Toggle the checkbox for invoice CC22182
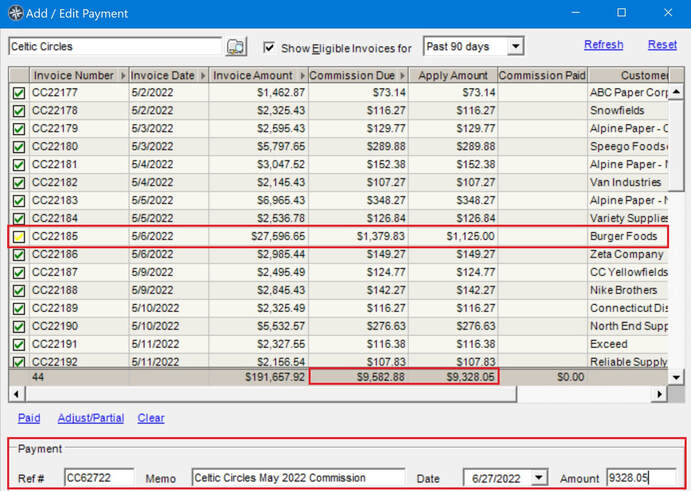 pyautogui.click(x=19, y=183)
